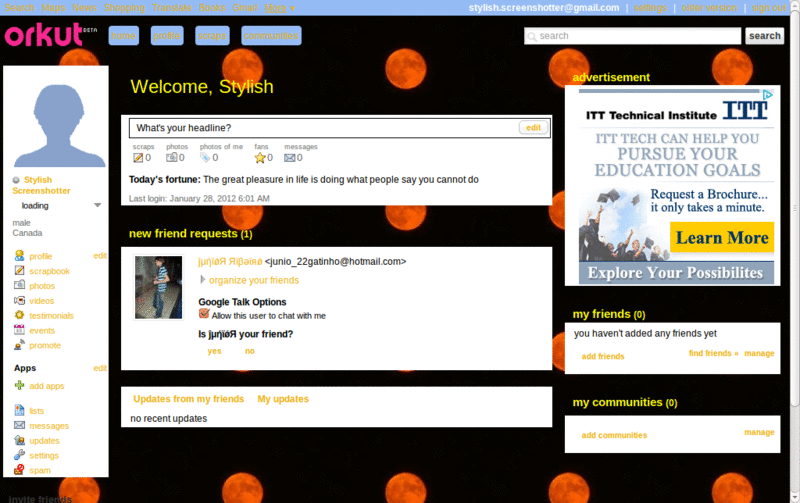
Task: Toggle Allow this user to chat checkbox
Action: 204,314
